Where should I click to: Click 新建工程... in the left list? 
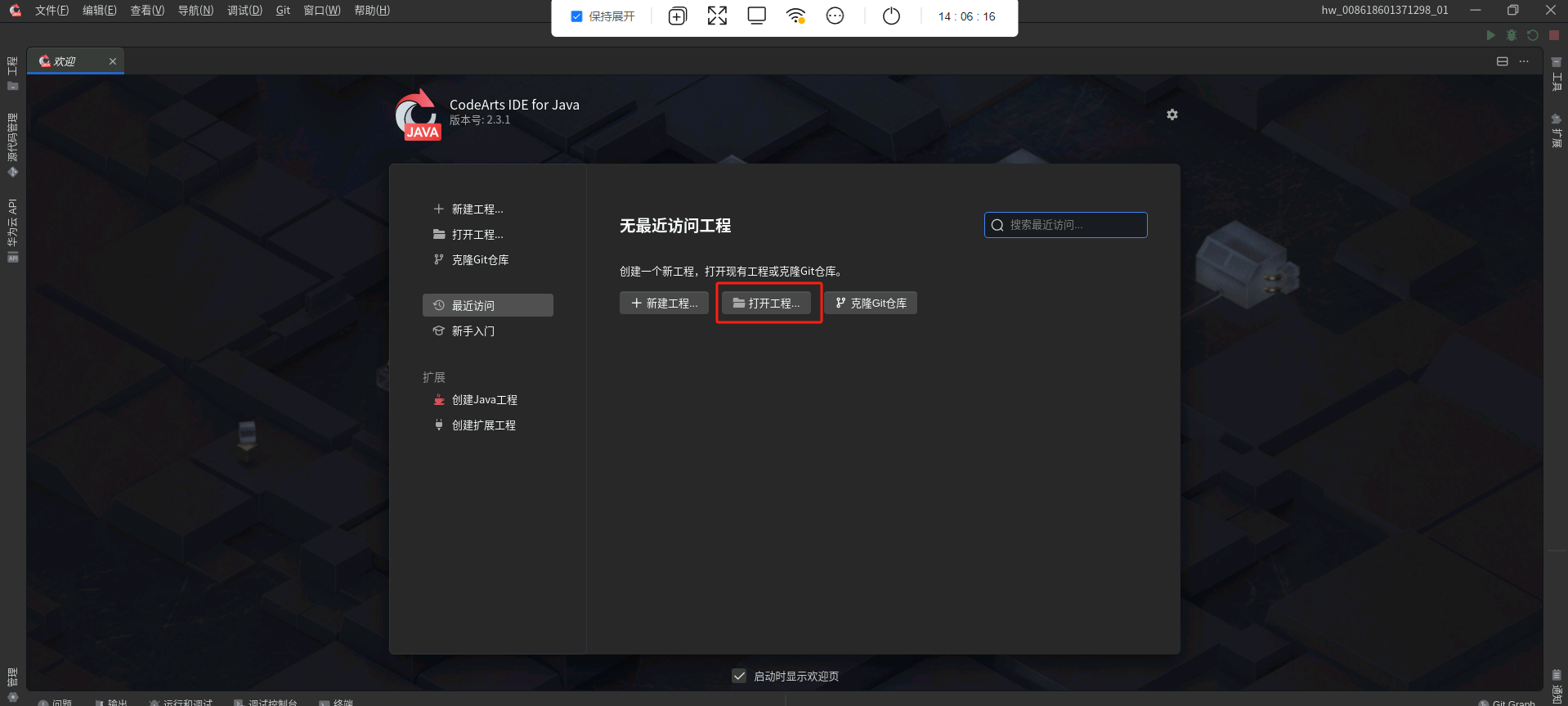468,209
